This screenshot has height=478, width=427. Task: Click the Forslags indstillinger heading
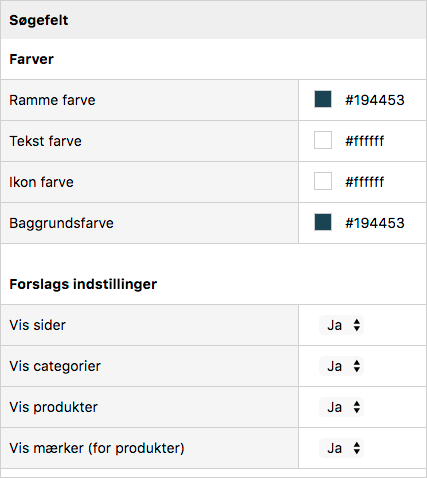tap(83, 284)
